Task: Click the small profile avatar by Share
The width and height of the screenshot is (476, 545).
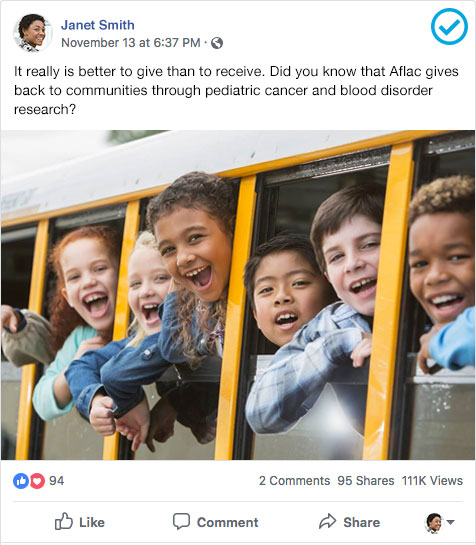Action: click(434, 523)
